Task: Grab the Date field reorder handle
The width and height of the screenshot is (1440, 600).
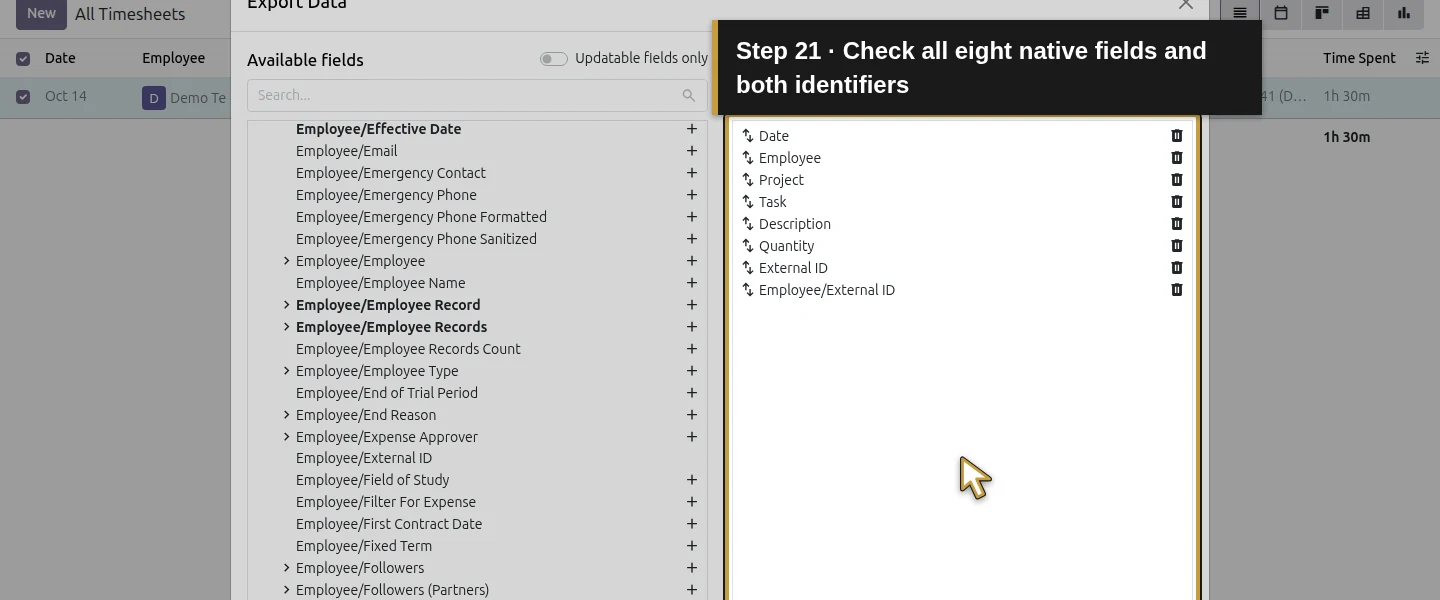Action: pyautogui.click(x=747, y=136)
